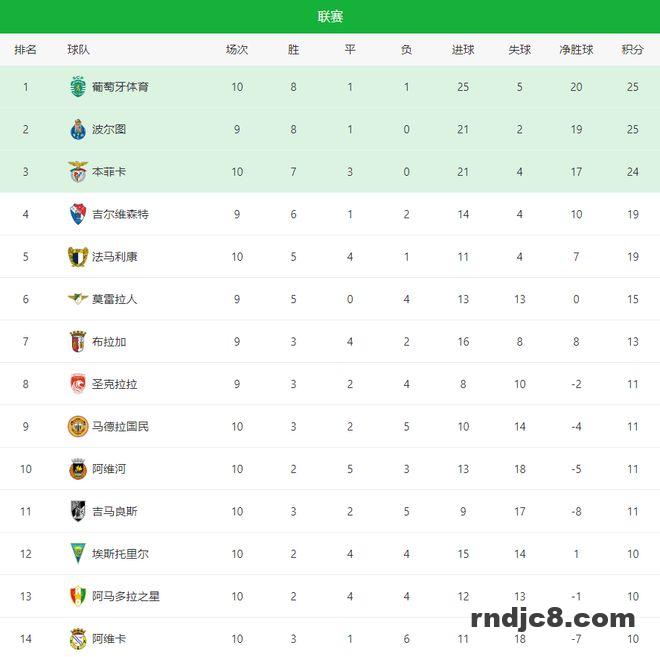Open the 阿维卡 team name link
660x657 pixels.
click(x=109, y=638)
